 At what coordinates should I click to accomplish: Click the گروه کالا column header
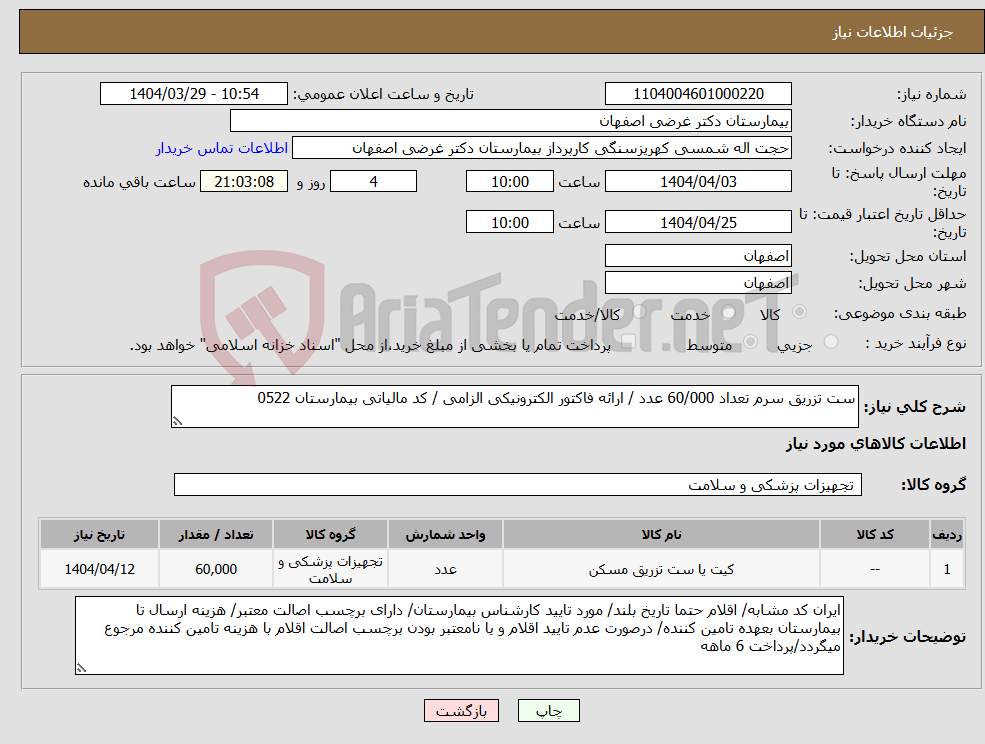[330, 534]
